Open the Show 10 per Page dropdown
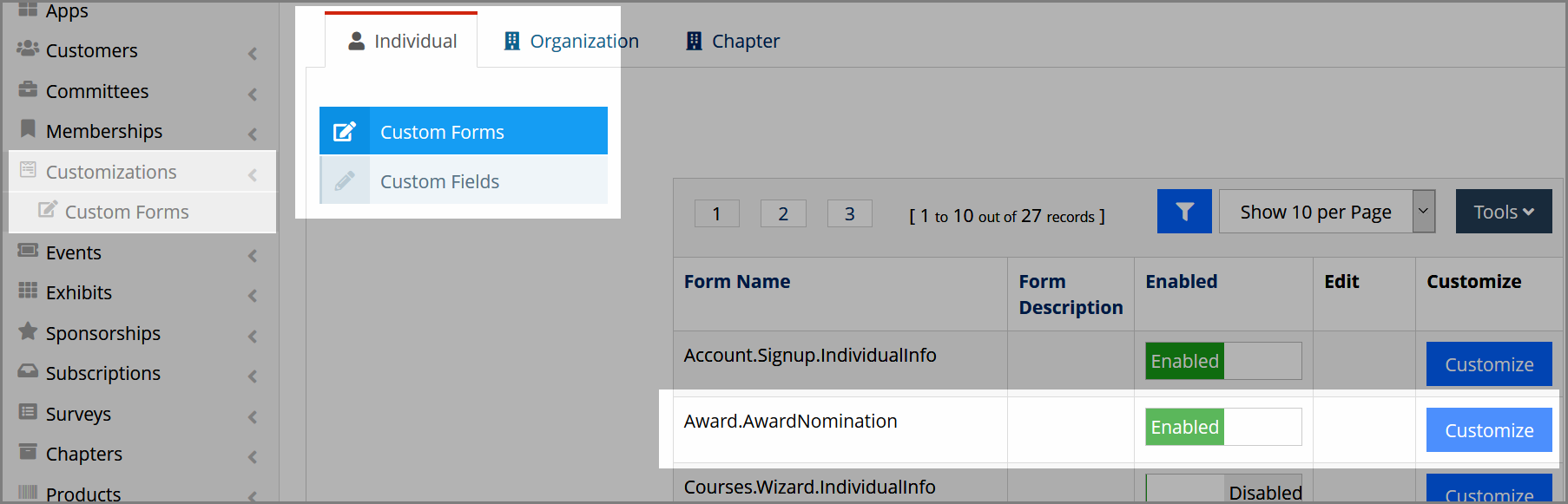The image size is (1568, 504). point(1327,212)
